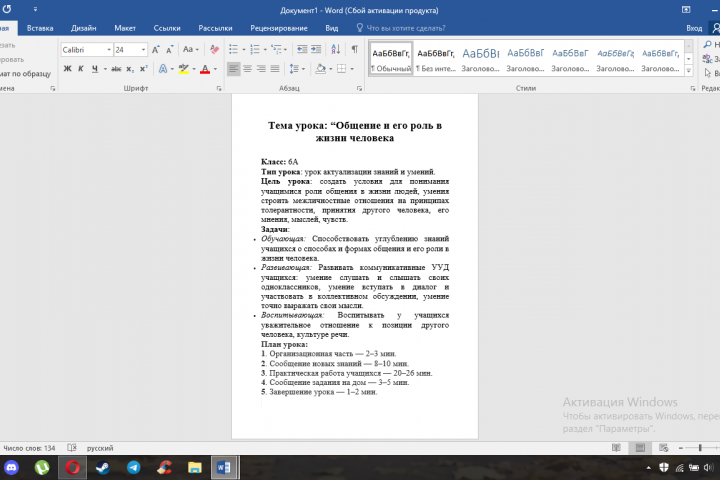The width and height of the screenshot is (720, 480).
Task: Apply the Обычный style
Action: tap(391, 58)
